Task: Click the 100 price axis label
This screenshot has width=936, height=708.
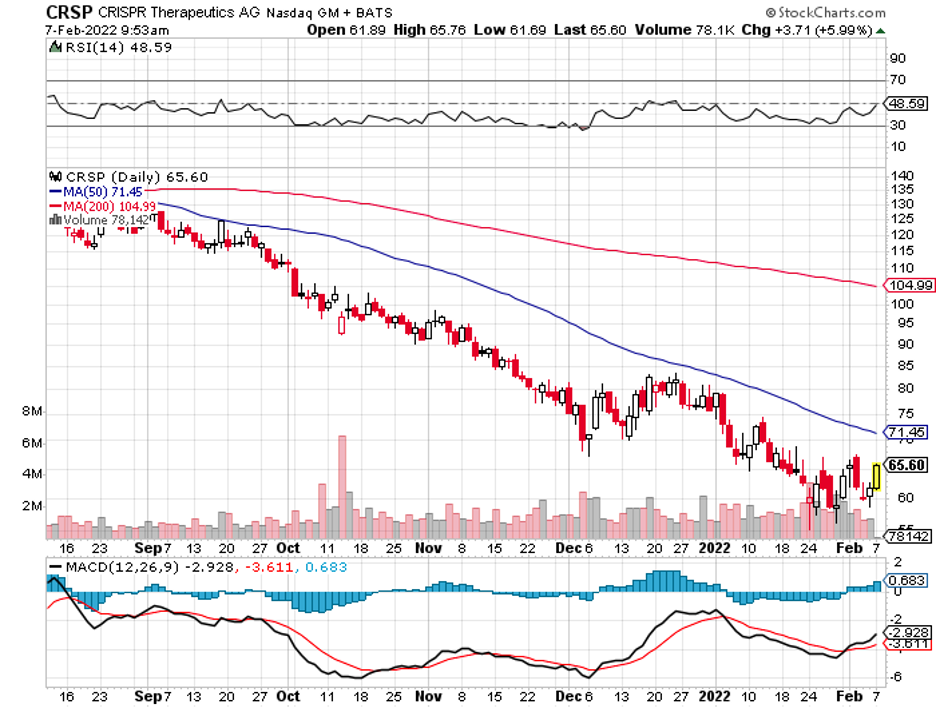Action: pos(901,304)
